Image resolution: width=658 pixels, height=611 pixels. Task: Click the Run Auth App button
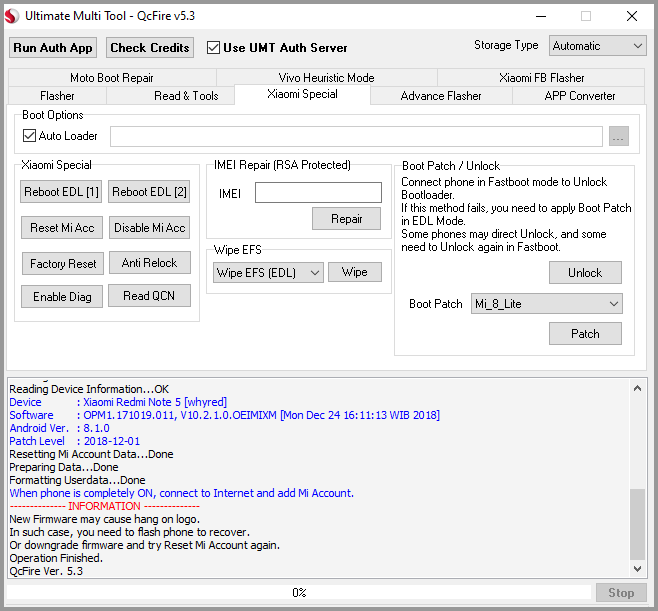(x=53, y=48)
